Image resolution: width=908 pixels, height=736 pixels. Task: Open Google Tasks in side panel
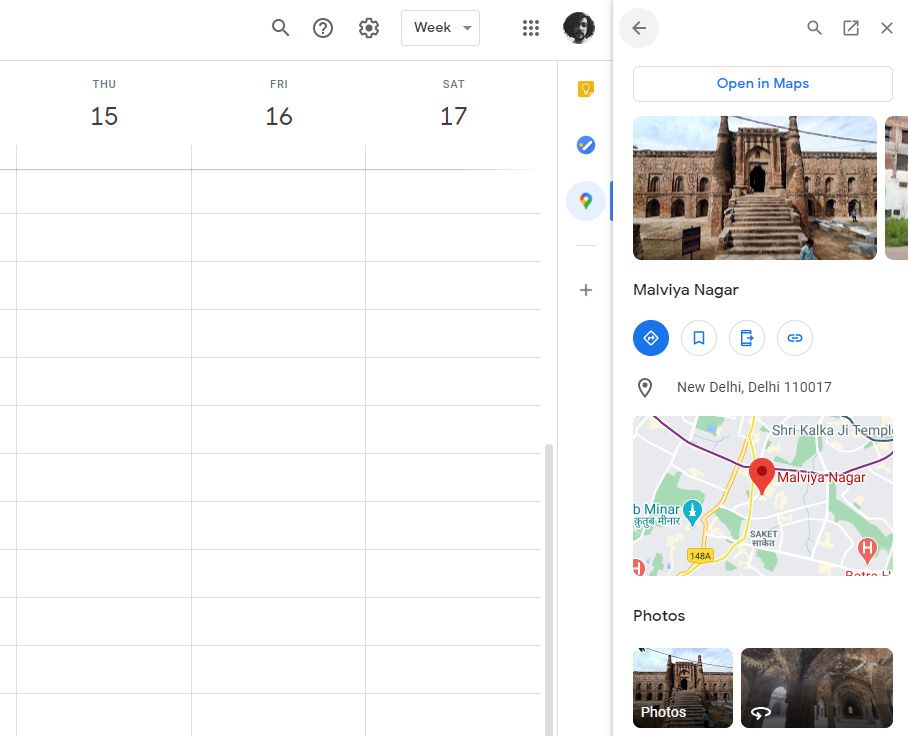coord(585,145)
